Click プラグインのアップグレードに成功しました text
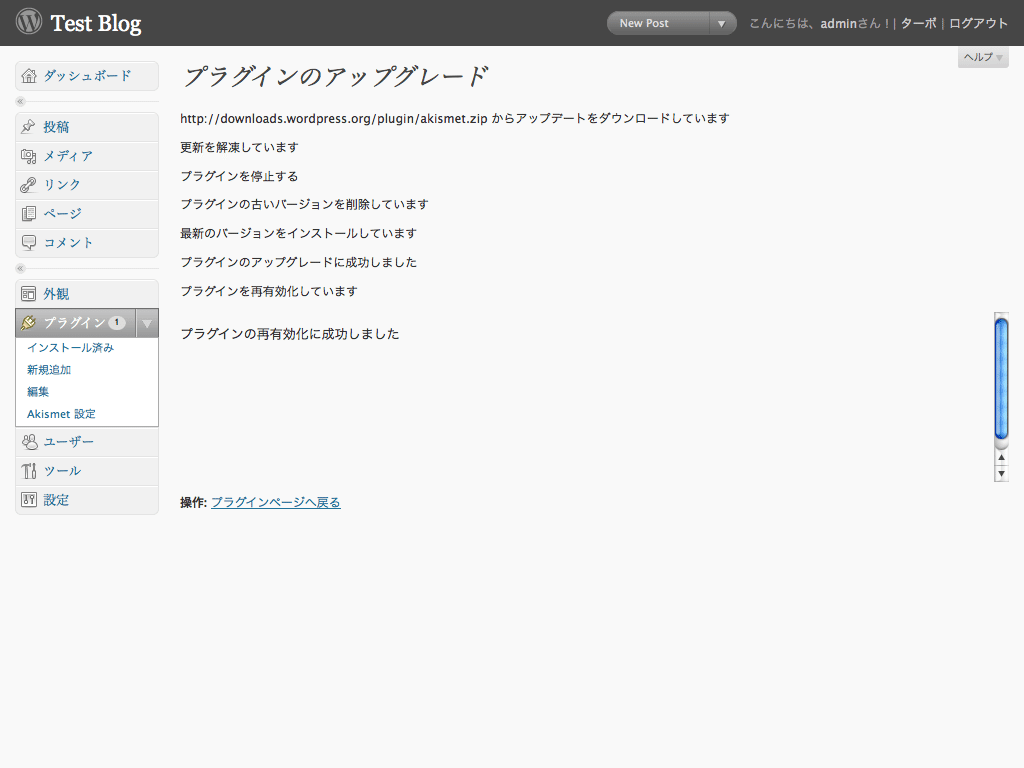 pos(298,262)
